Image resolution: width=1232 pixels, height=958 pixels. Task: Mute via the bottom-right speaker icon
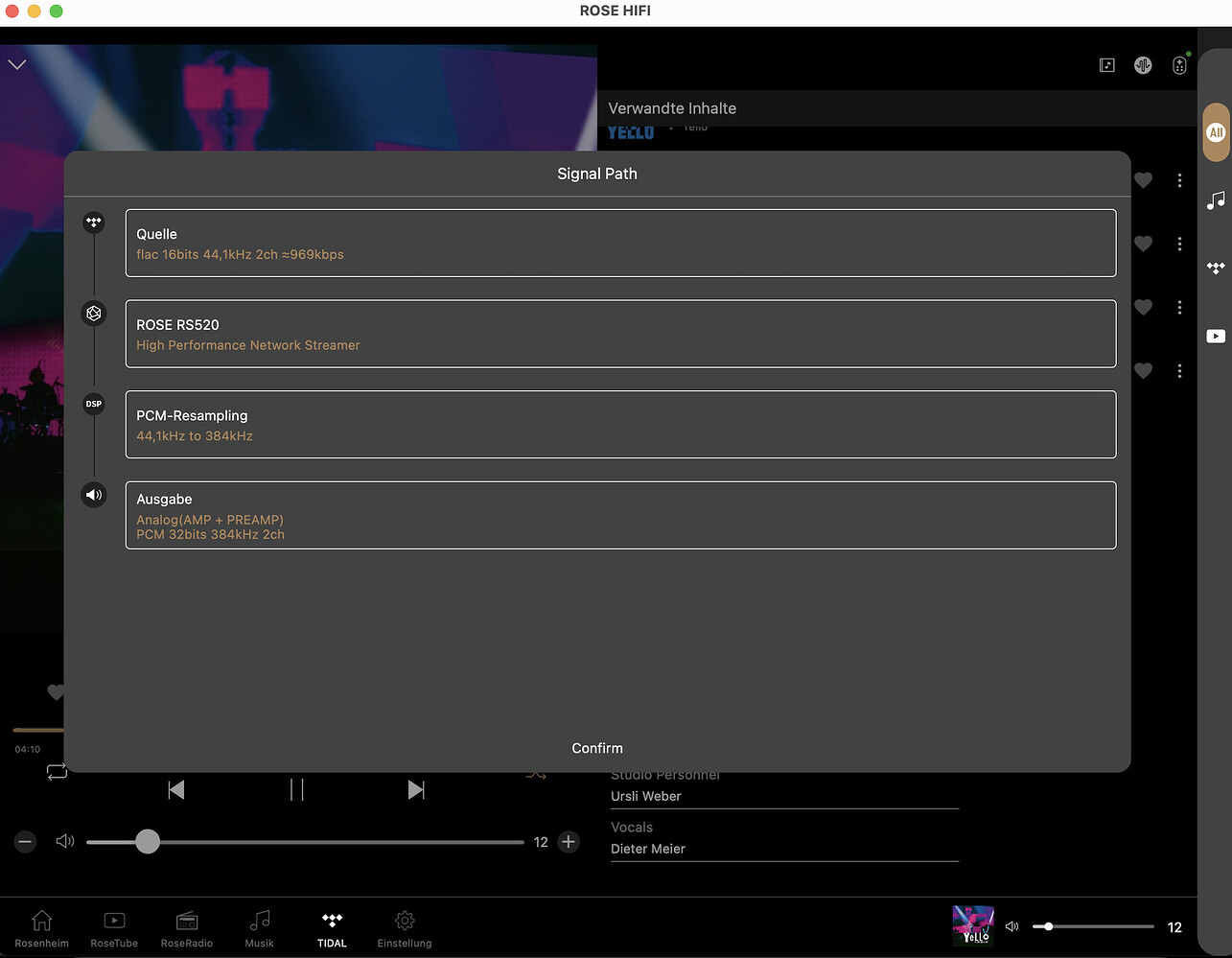pos(1011,926)
